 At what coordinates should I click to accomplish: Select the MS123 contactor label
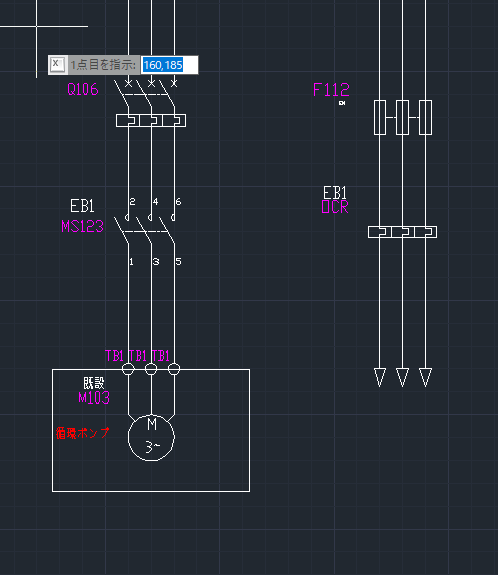point(83,226)
